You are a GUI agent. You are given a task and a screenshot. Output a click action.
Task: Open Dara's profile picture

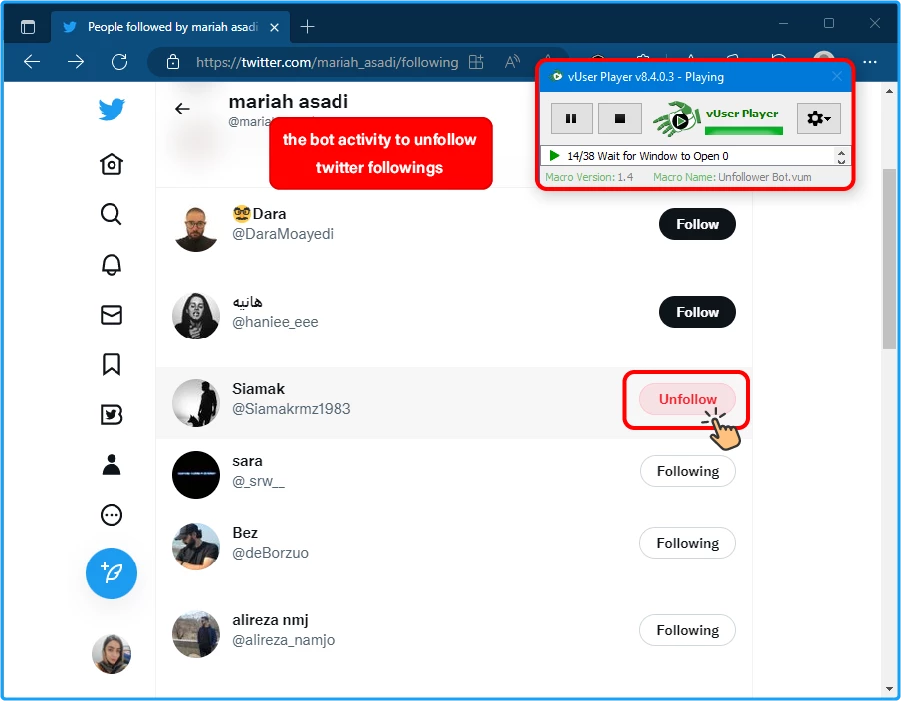click(x=196, y=229)
